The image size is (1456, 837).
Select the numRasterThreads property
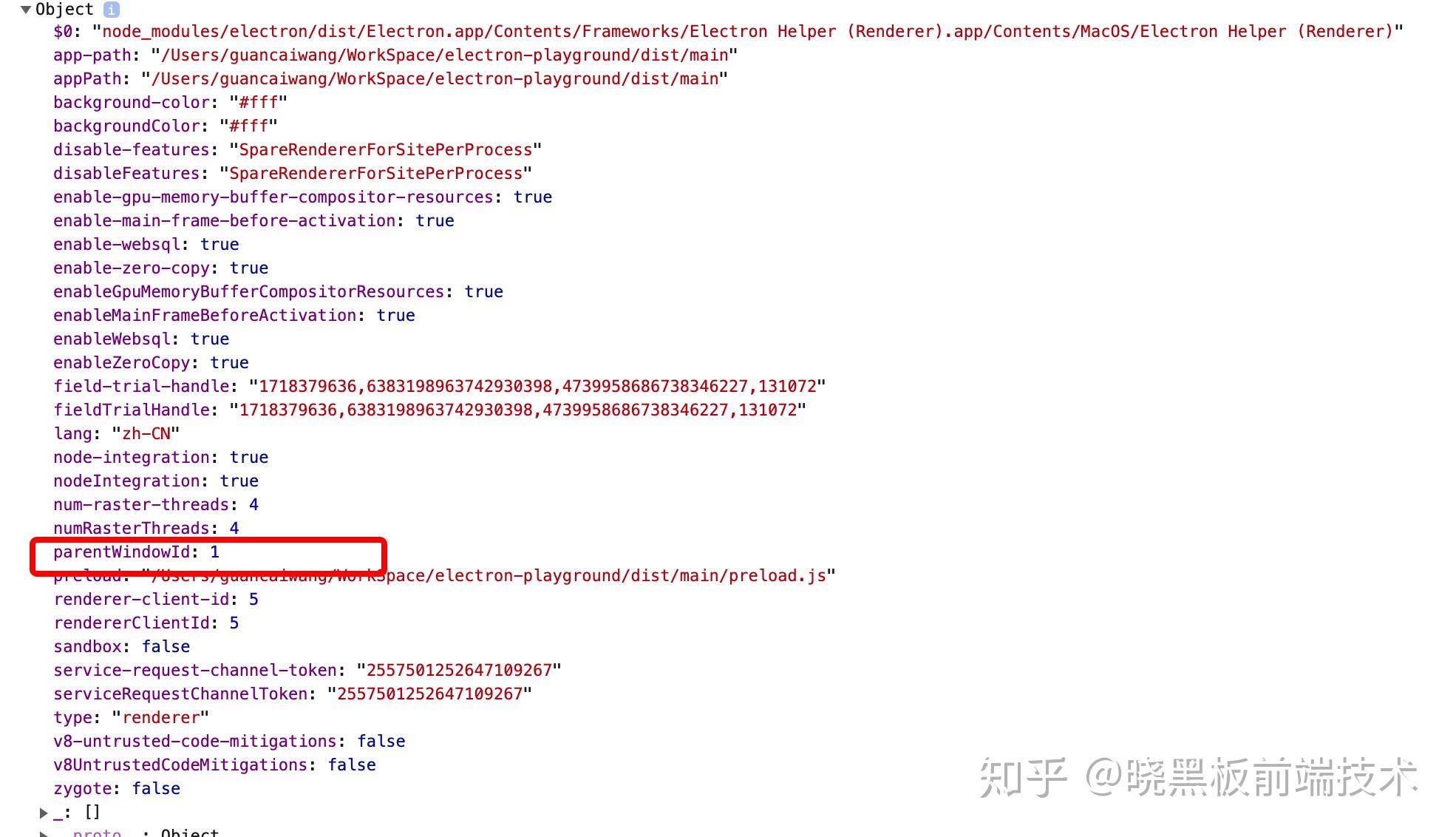pos(146,528)
